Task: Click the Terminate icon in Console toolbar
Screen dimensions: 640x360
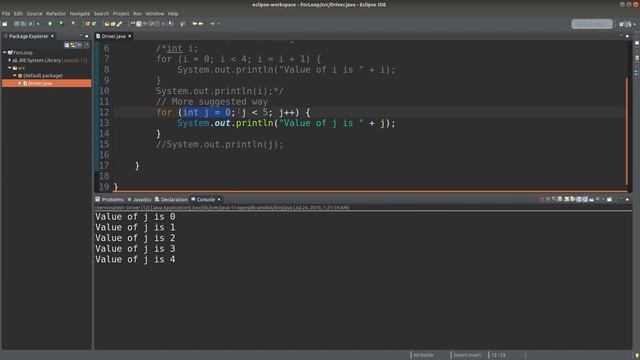Action: 542,199
